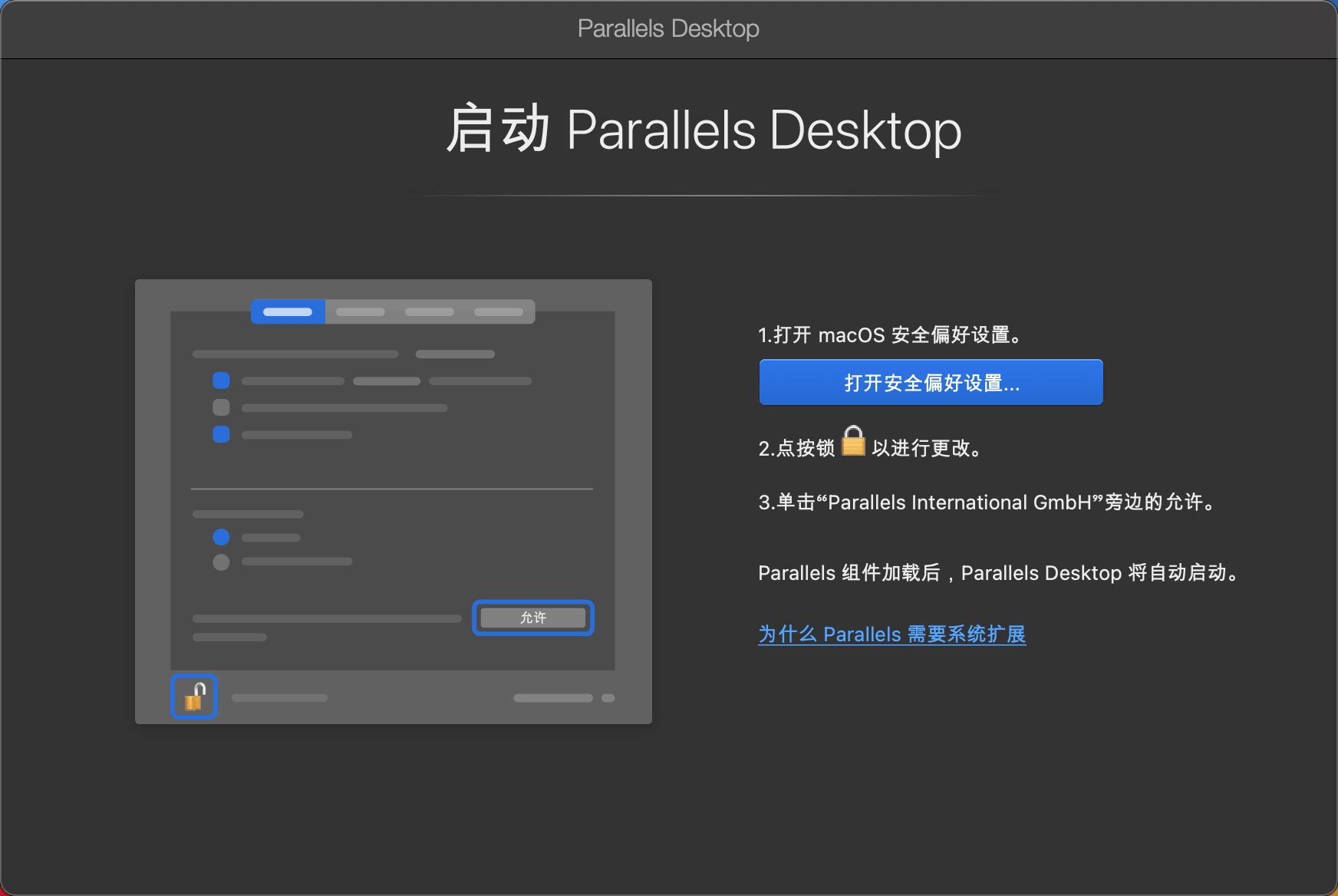Image resolution: width=1338 pixels, height=896 pixels.
Task: Click the Parallels 组件加载后 info sentence
Action: (998, 573)
